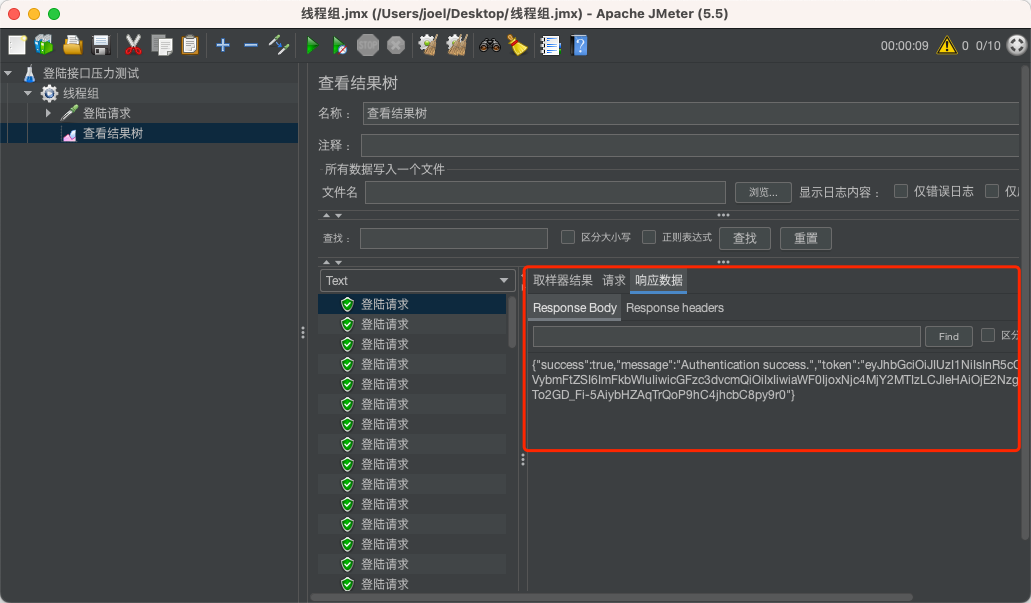1031x603 pixels.
Task: Save the test plan via the save icon
Action: pyautogui.click(x=99, y=44)
